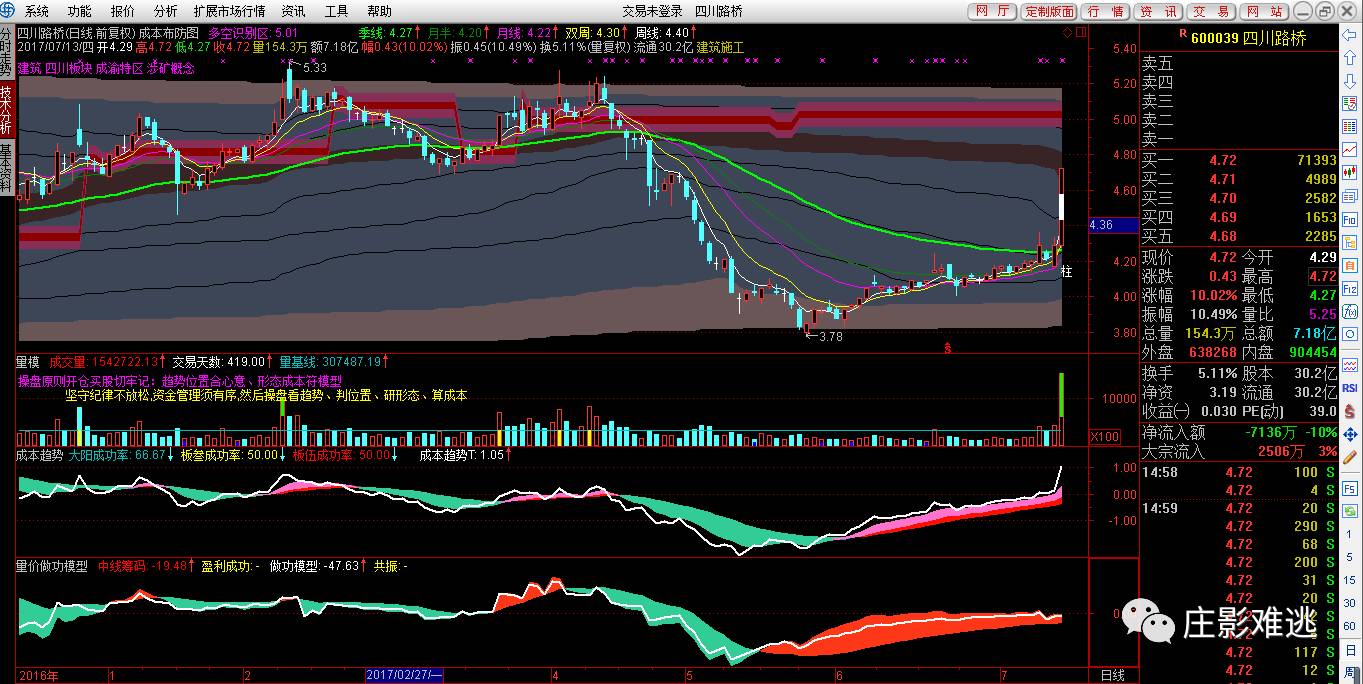Click the 网站 button
Viewport: 1363px width, 684px height.
coord(1264,11)
